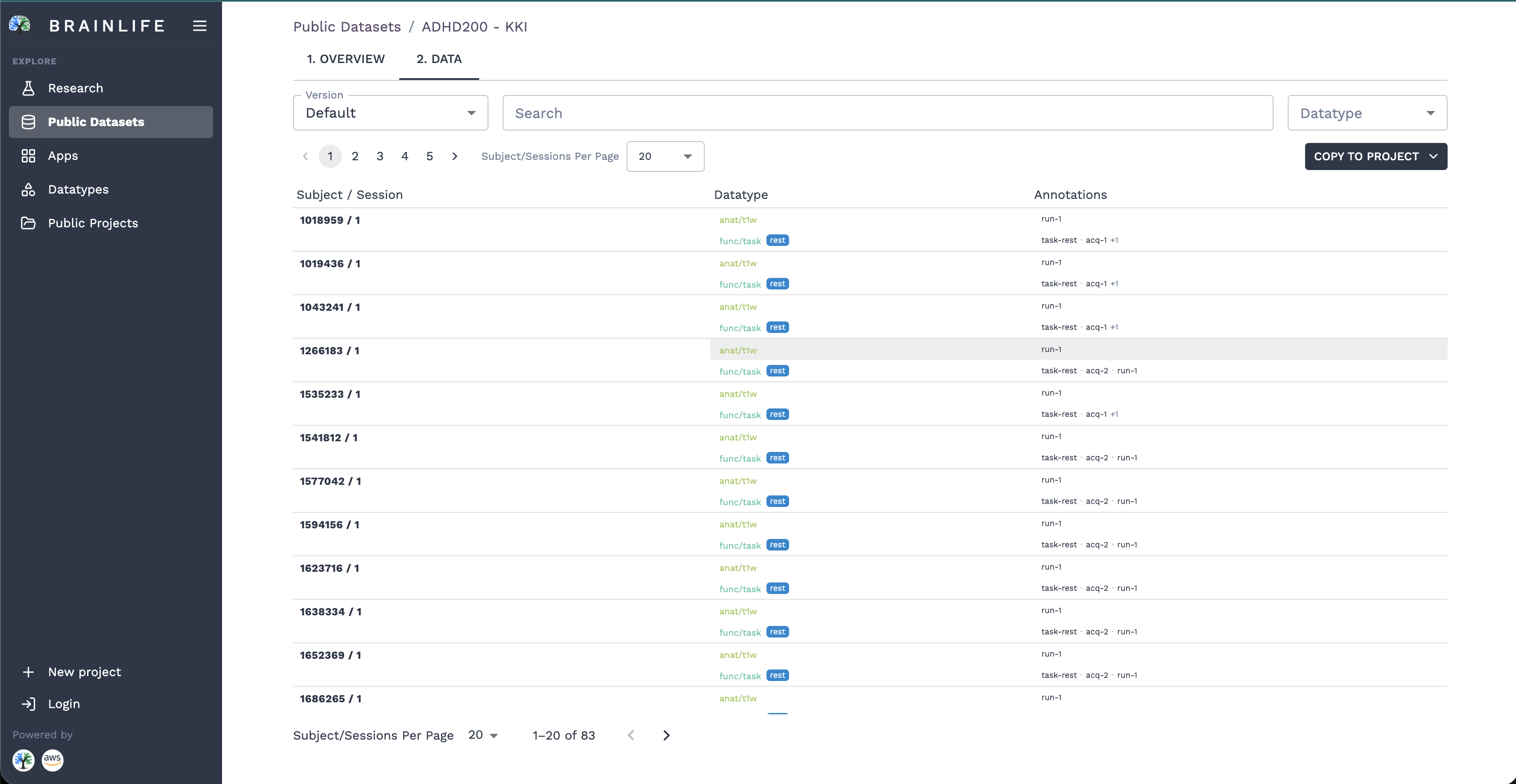Open the Research section
This screenshot has width=1516, height=784.
point(111,88)
